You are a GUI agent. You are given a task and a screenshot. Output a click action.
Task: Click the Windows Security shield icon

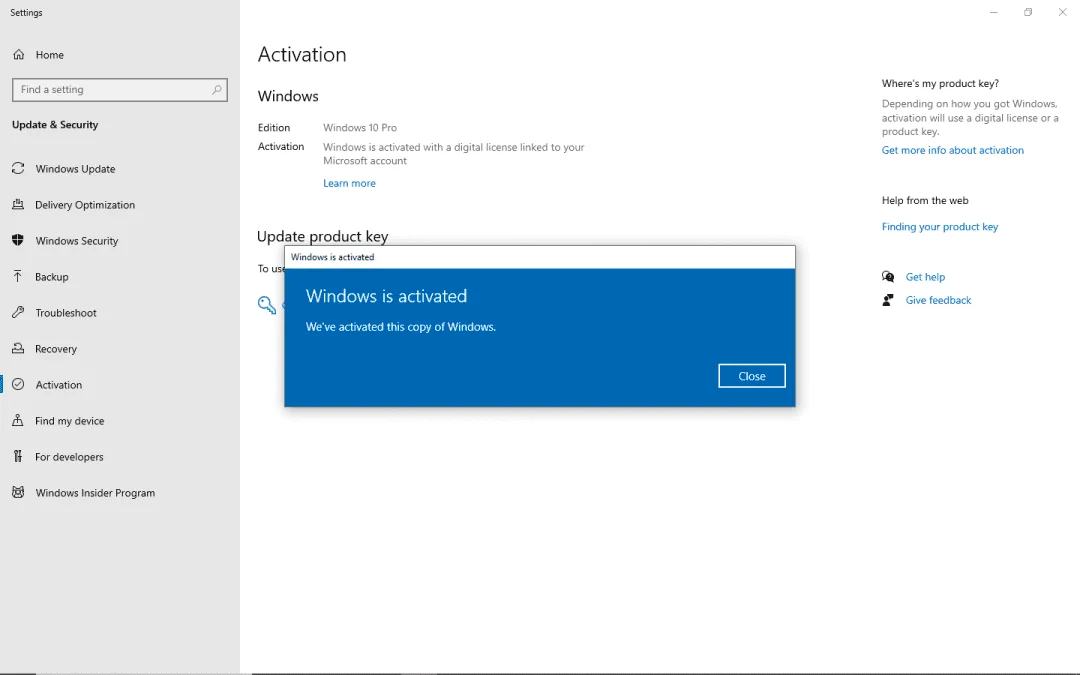[19, 240]
